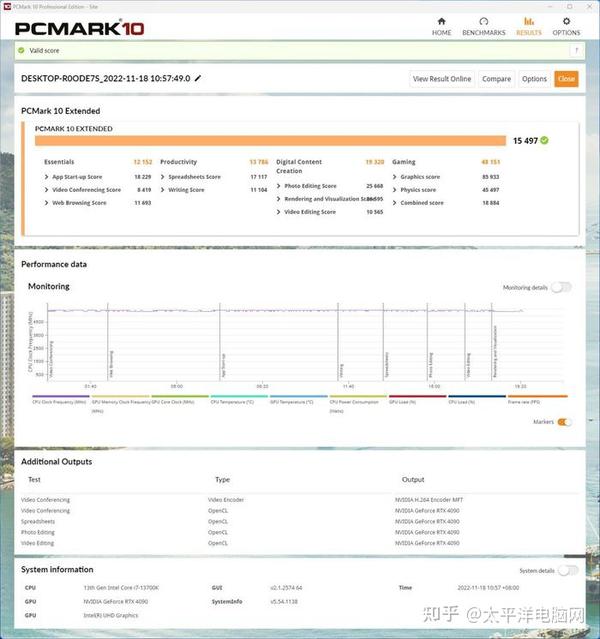Select the Results bar chart icon

[x=529, y=21]
